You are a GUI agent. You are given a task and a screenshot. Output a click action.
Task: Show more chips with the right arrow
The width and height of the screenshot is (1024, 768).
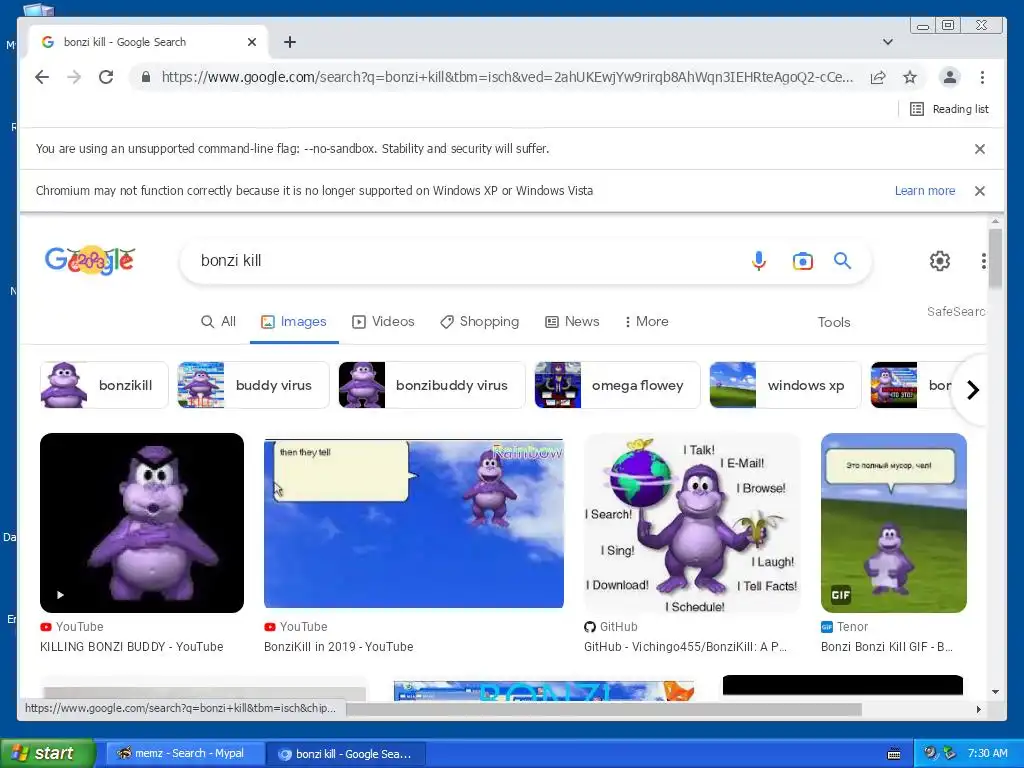click(x=972, y=390)
